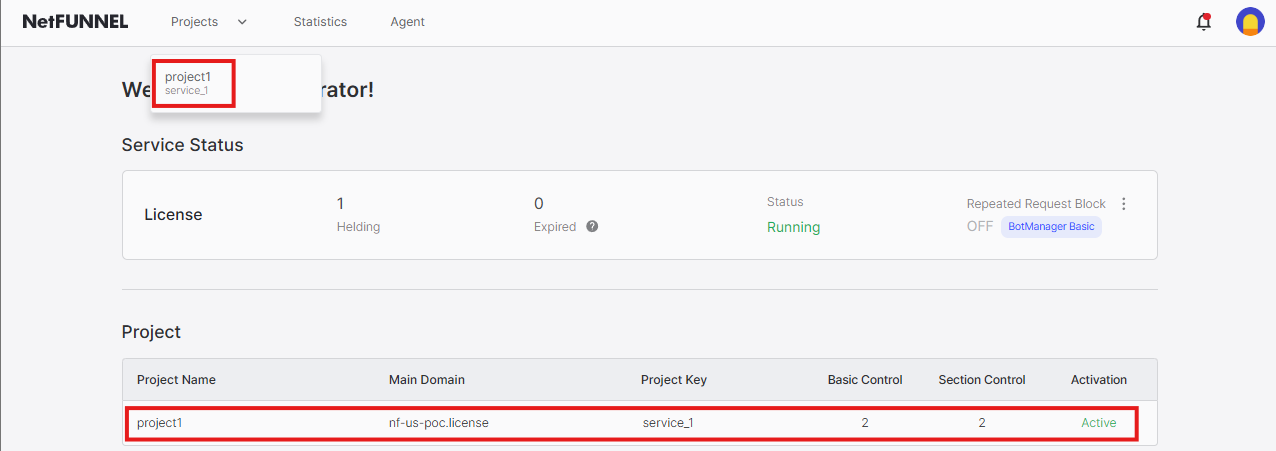Viewport: 1276px width, 451px height.
Task: Open the user profile avatar
Action: [x=1250, y=22]
